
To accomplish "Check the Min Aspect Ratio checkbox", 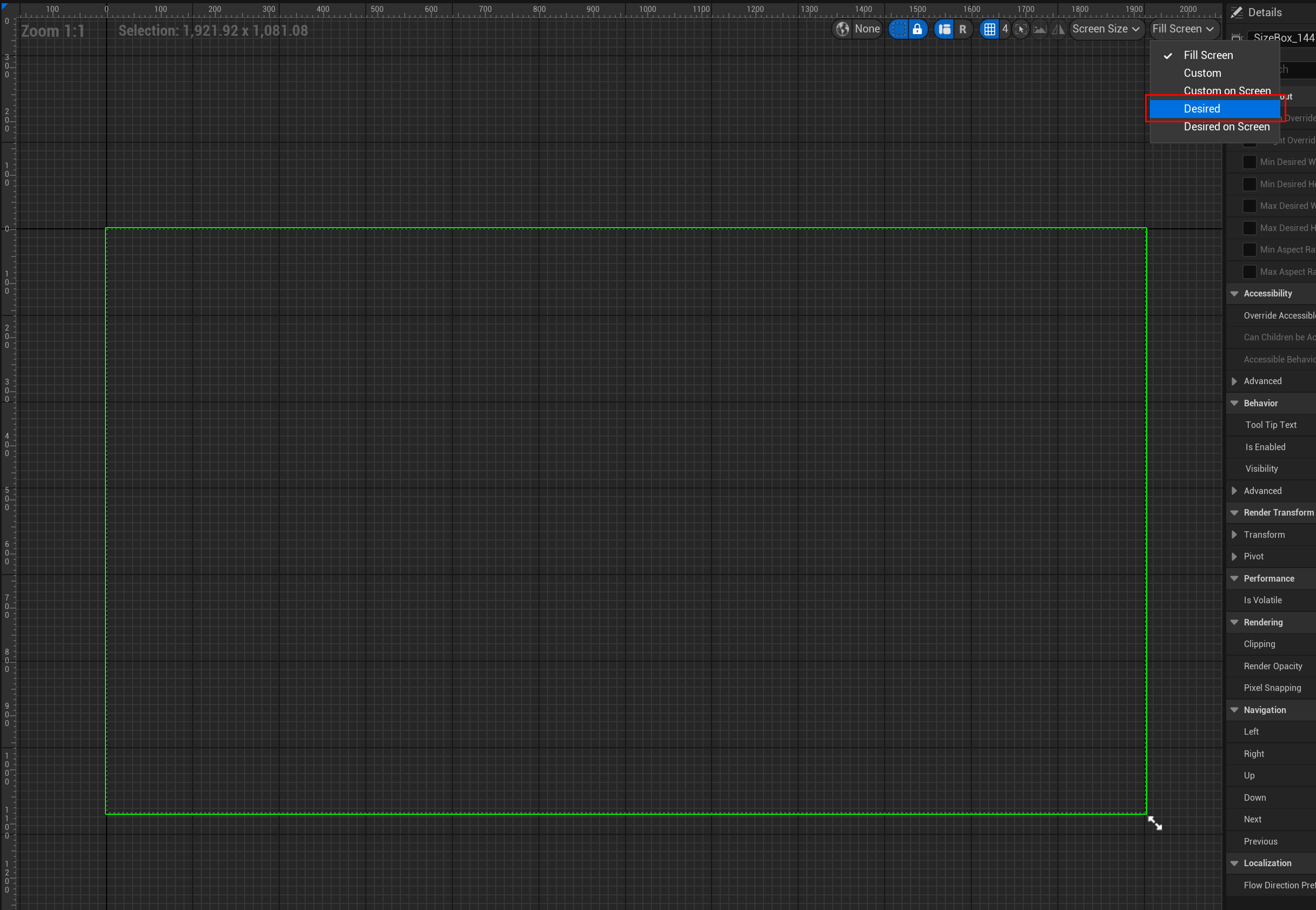I will click(x=1249, y=250).
